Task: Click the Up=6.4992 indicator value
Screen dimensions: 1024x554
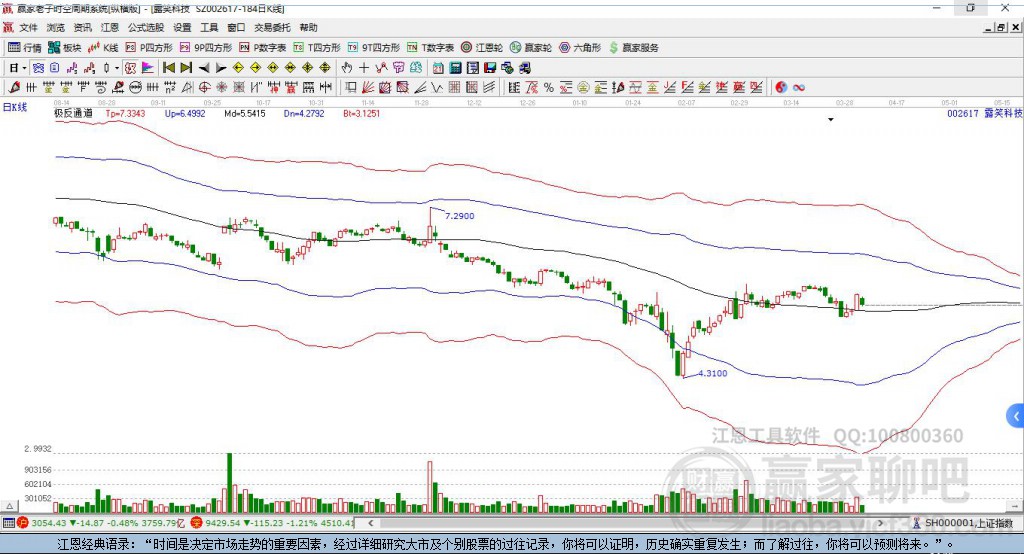Action: pyautogui.click(x=185, y=113)
